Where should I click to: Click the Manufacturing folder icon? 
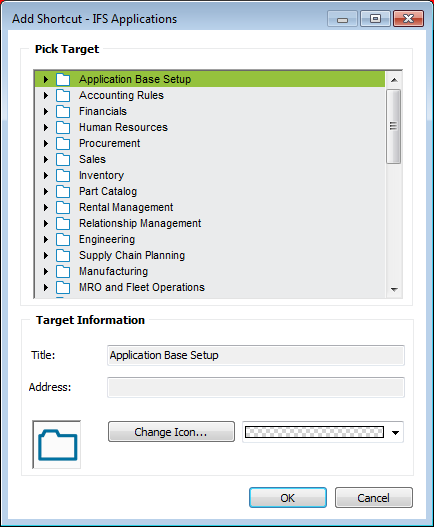click(x=63, y=272)
